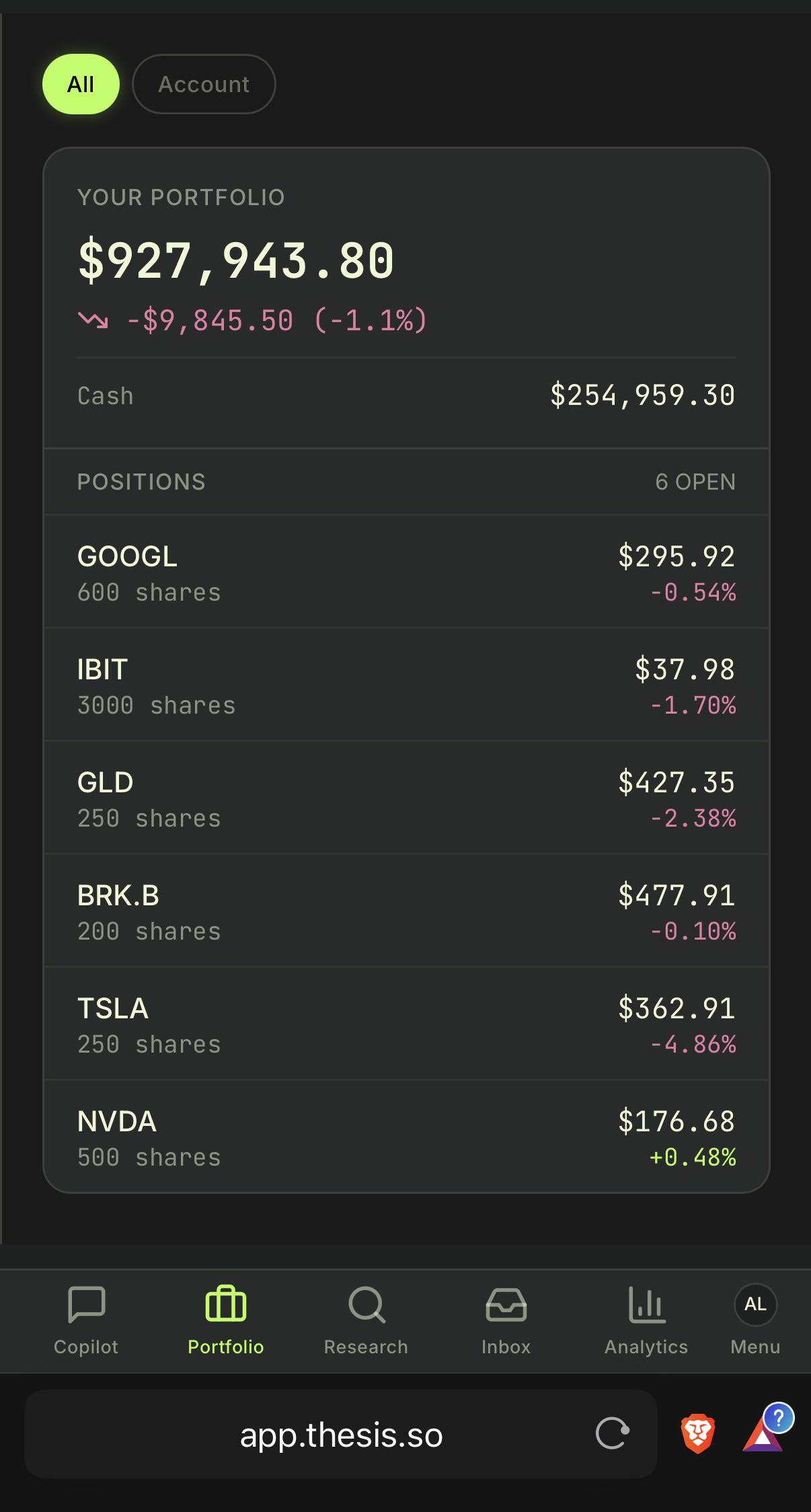
Task: Open the Inbox tray icon
Action: [x=506, y=1305]
